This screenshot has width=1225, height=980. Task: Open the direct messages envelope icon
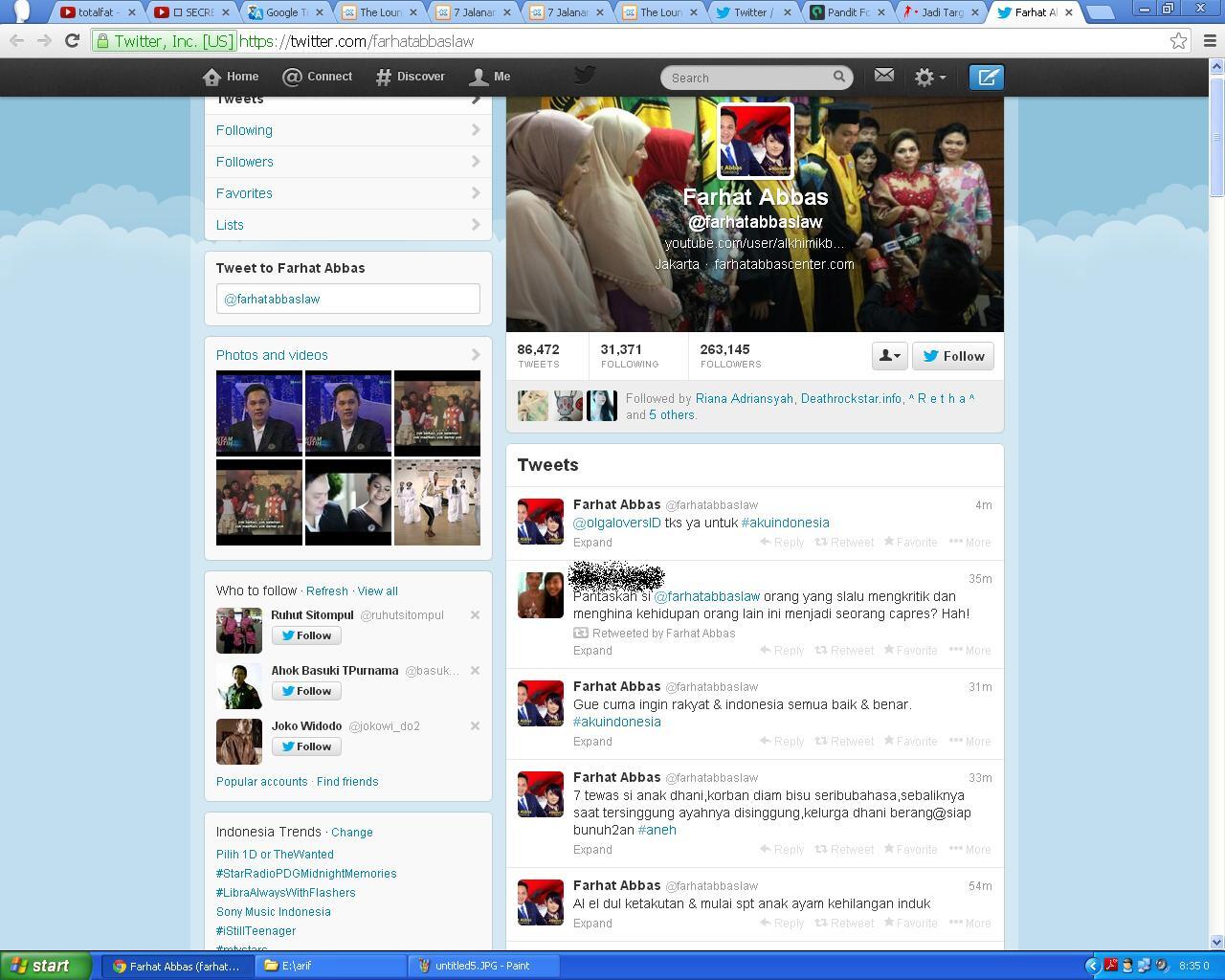pyautogui.click(x=883, y=76)
